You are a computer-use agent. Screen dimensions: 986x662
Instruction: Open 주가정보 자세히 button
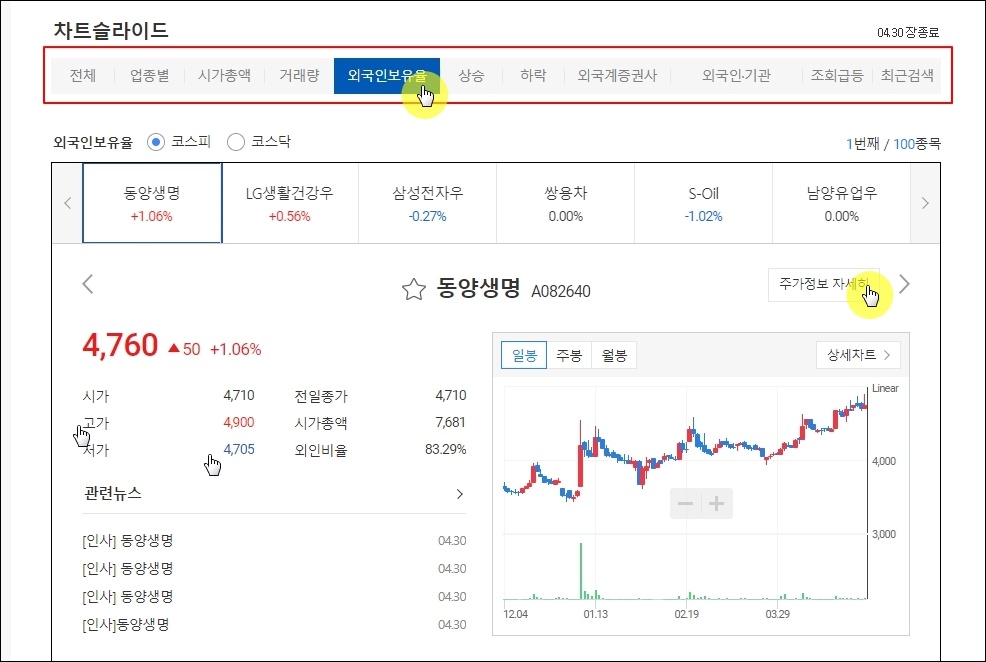coord(824,285)
